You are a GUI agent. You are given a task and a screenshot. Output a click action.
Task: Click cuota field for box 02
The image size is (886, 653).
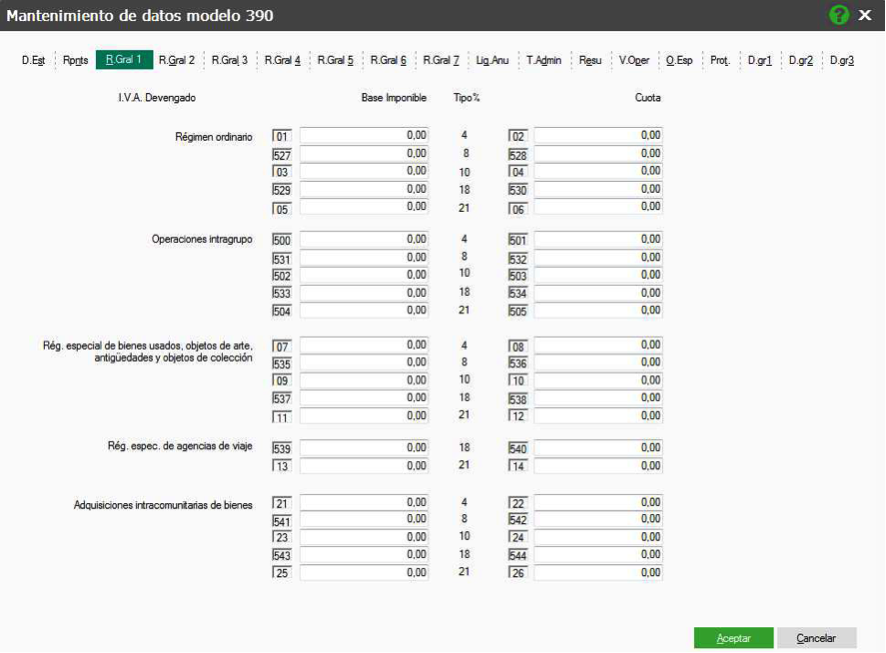(598, 135)
